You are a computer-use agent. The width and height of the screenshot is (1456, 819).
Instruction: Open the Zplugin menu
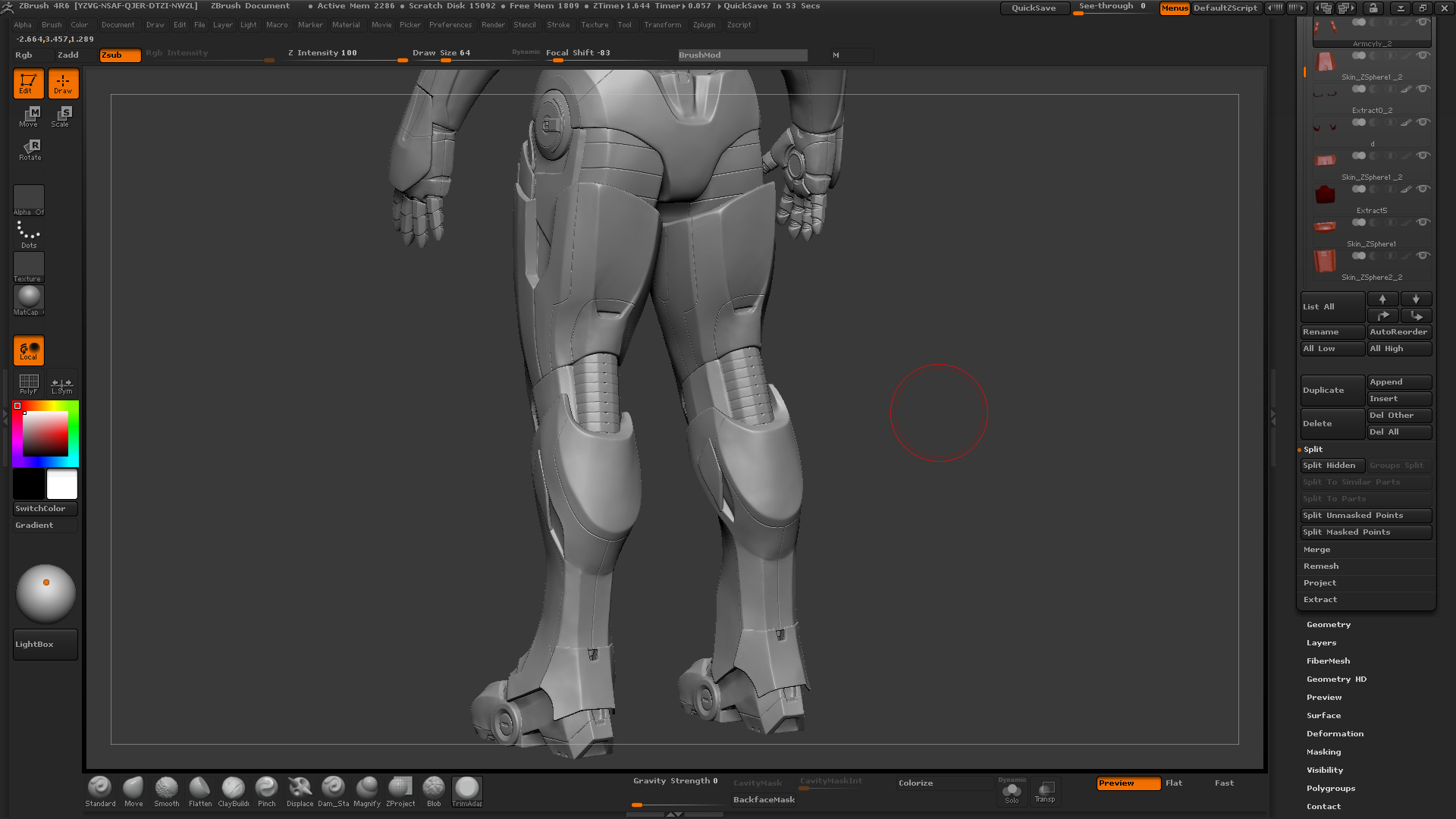[x=704, y=25]
